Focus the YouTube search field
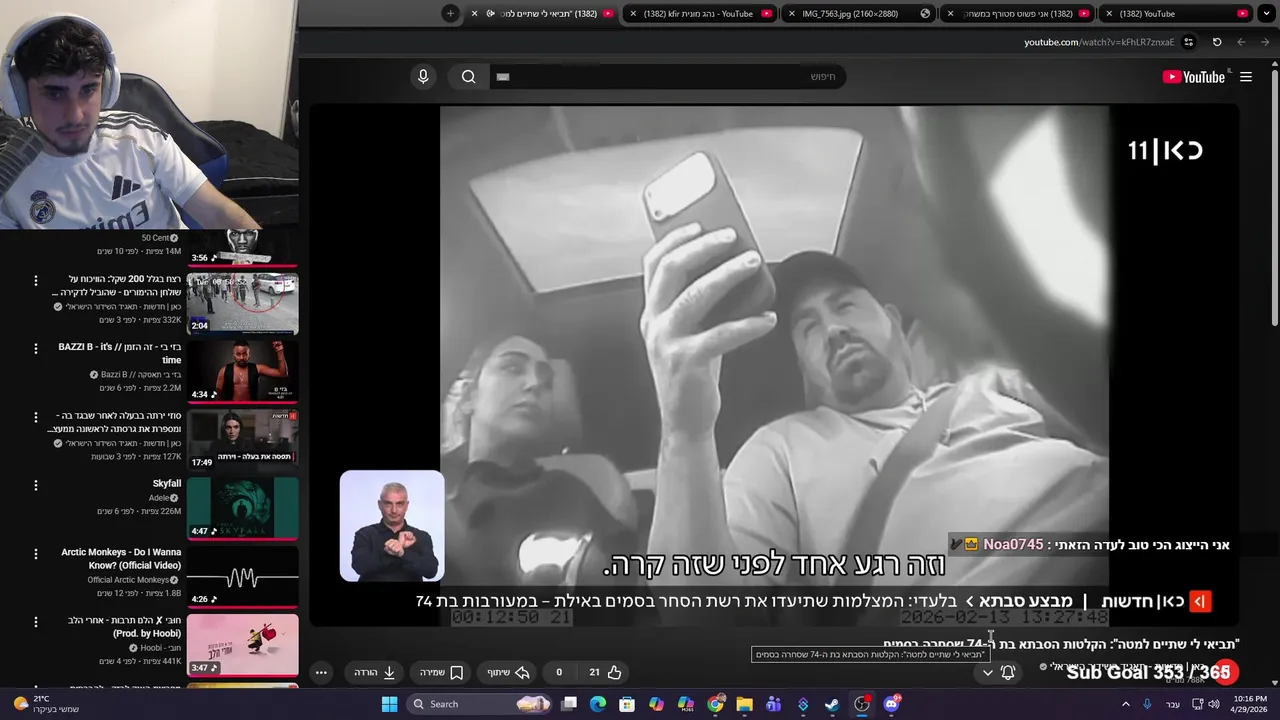Screen dimensions: 1280x720 click(x=668, y=77)
